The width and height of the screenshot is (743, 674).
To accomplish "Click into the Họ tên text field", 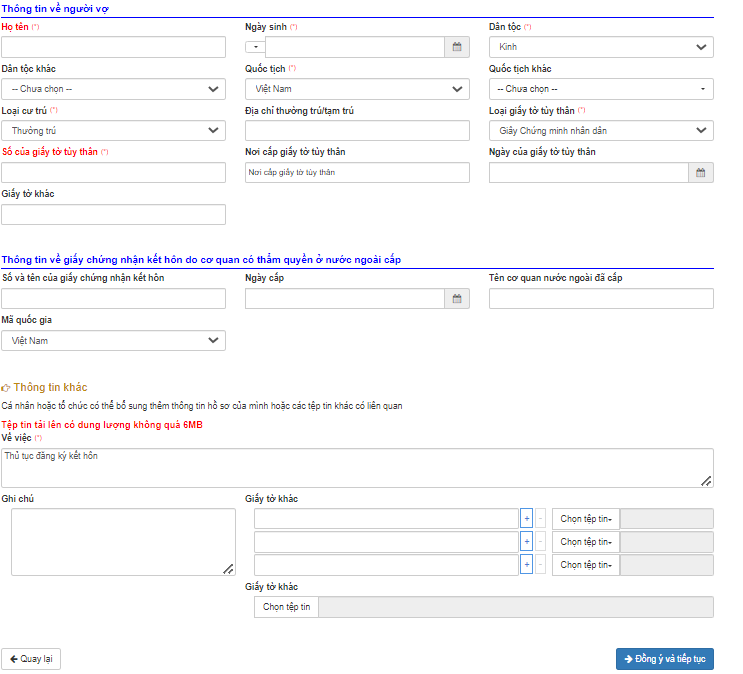I will [113, 47].
